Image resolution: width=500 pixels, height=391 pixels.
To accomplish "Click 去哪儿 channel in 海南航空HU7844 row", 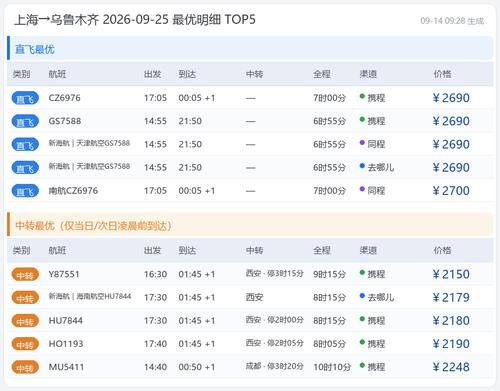I will (377, 297).
